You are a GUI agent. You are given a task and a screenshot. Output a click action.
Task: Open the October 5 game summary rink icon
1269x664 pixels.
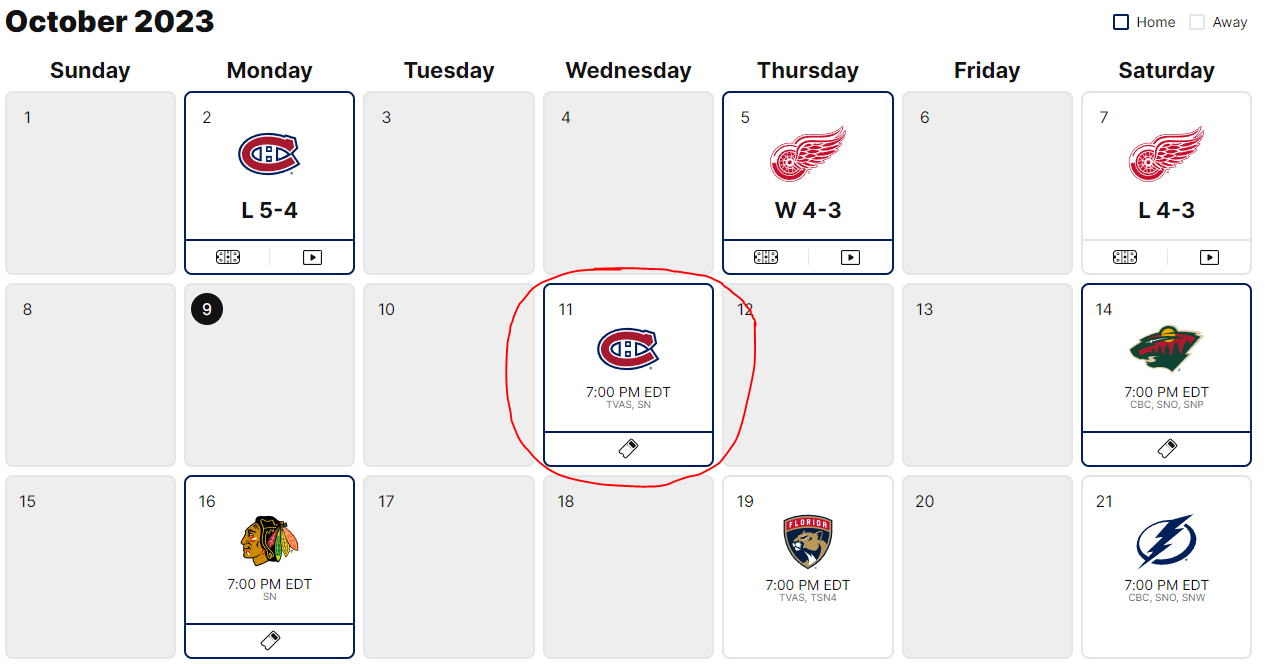tap(766, 257)
